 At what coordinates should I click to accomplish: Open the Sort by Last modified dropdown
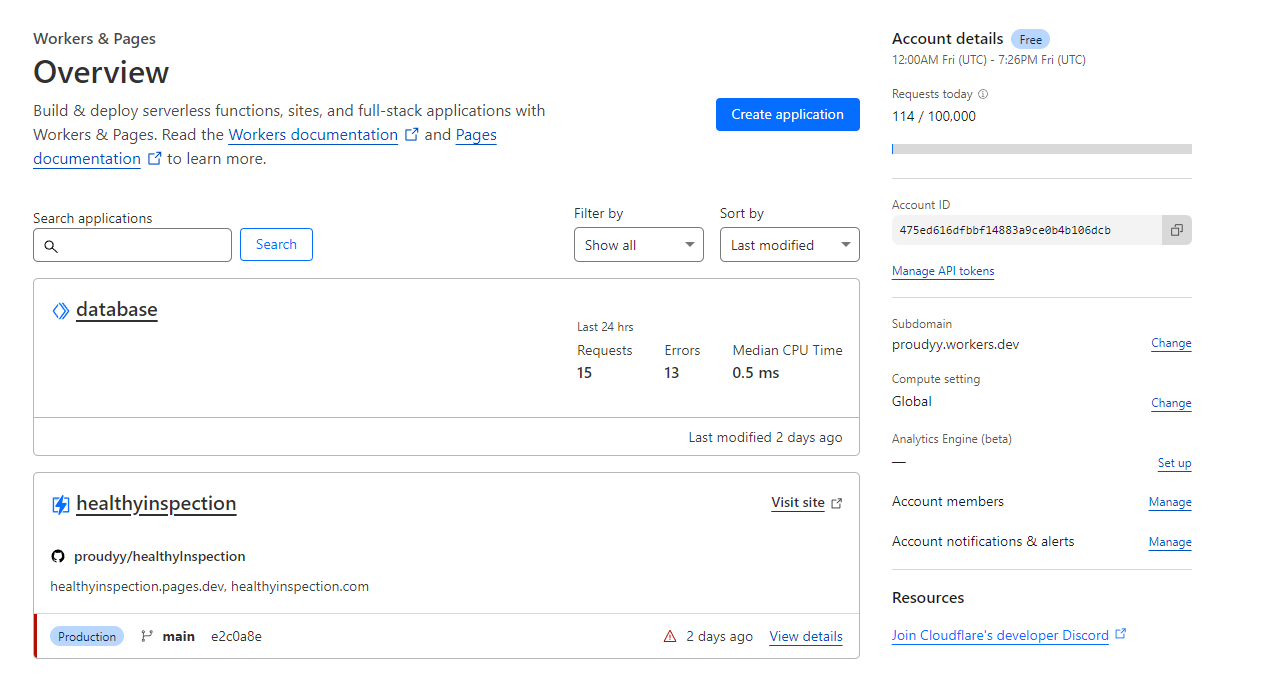click(x=789, y=245)
